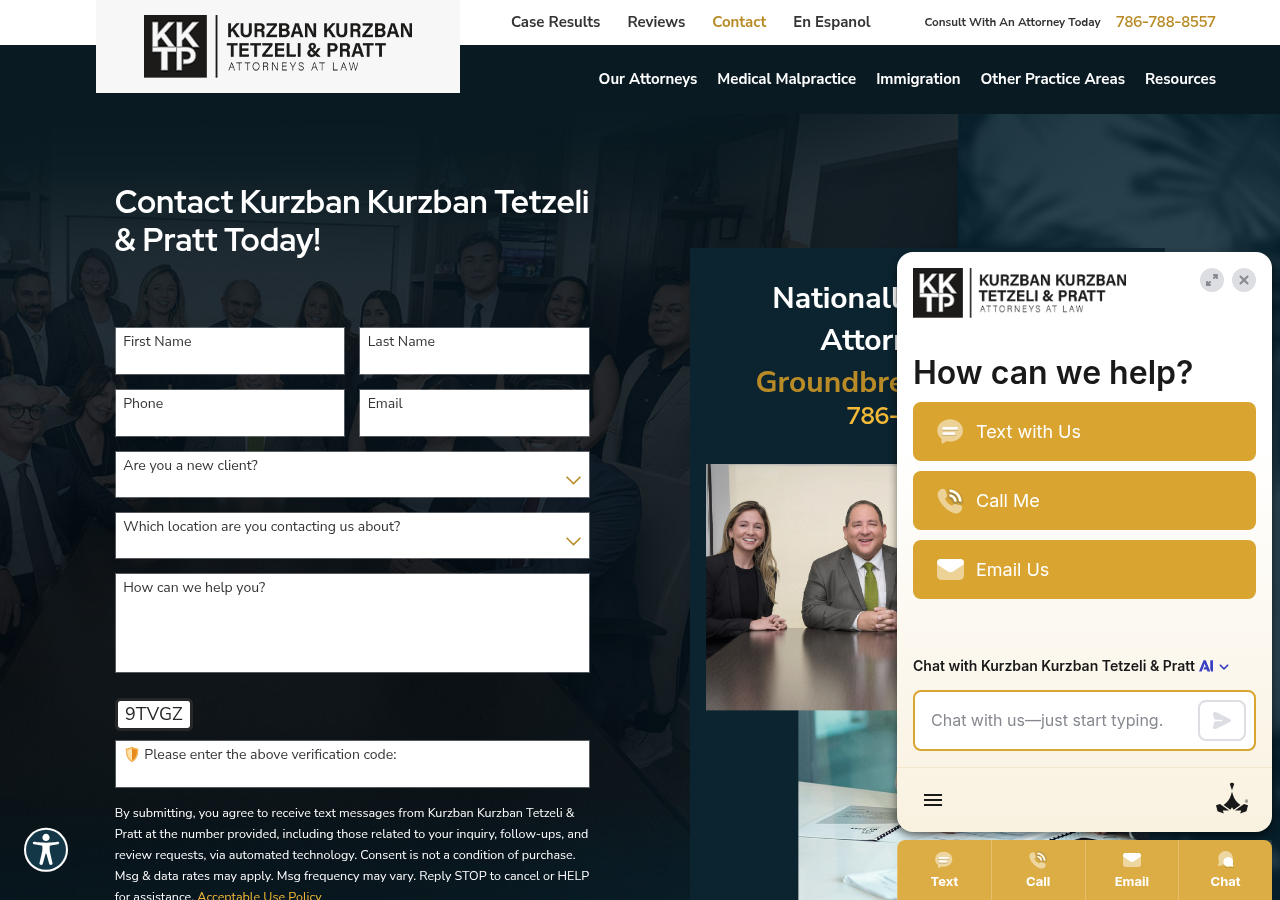This screenshot has width=1280, height=900.
Task: Send the chat message arrow button
Action: tap(1222, 720)
